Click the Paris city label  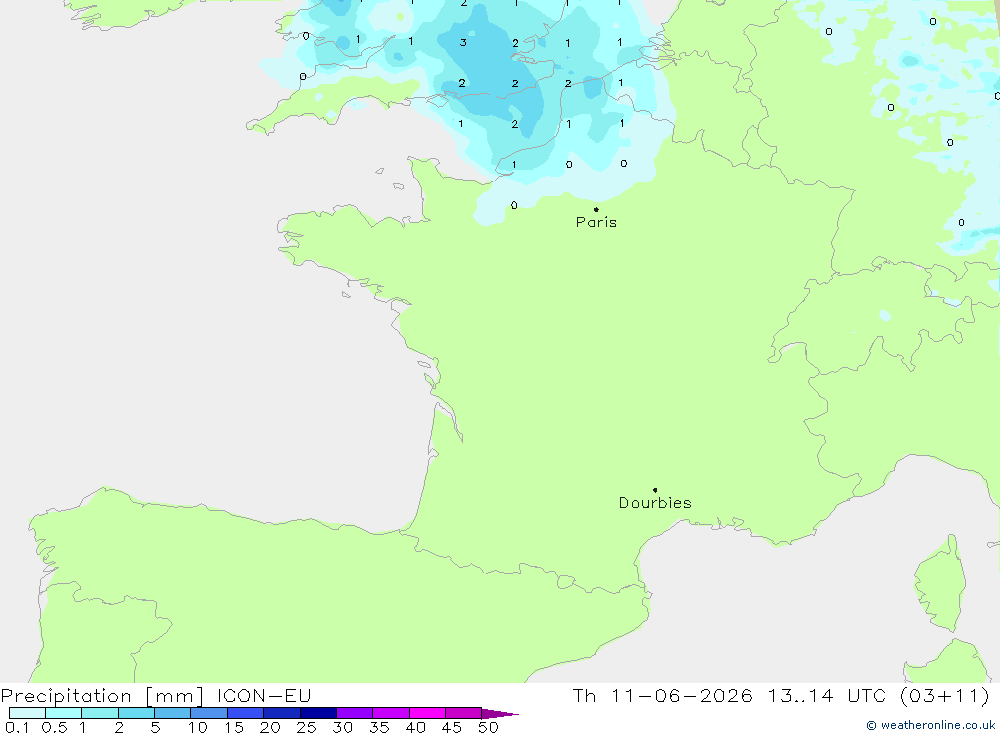pyautogui.click(x=596, y=222)
